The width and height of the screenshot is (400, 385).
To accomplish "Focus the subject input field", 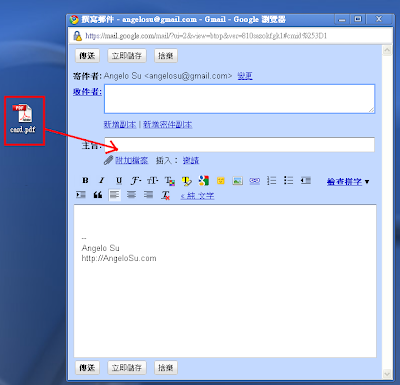I will [x=239, y=145].
